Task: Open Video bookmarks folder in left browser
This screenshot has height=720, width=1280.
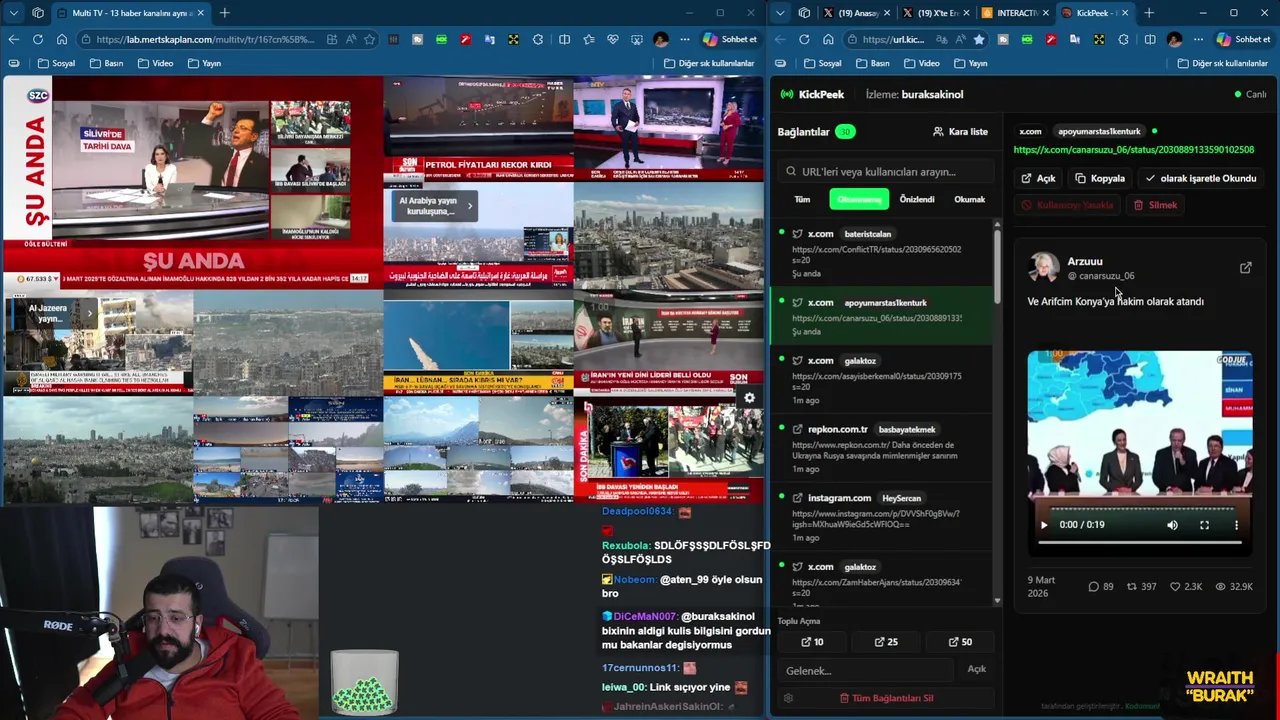Action: pos(155,63)
